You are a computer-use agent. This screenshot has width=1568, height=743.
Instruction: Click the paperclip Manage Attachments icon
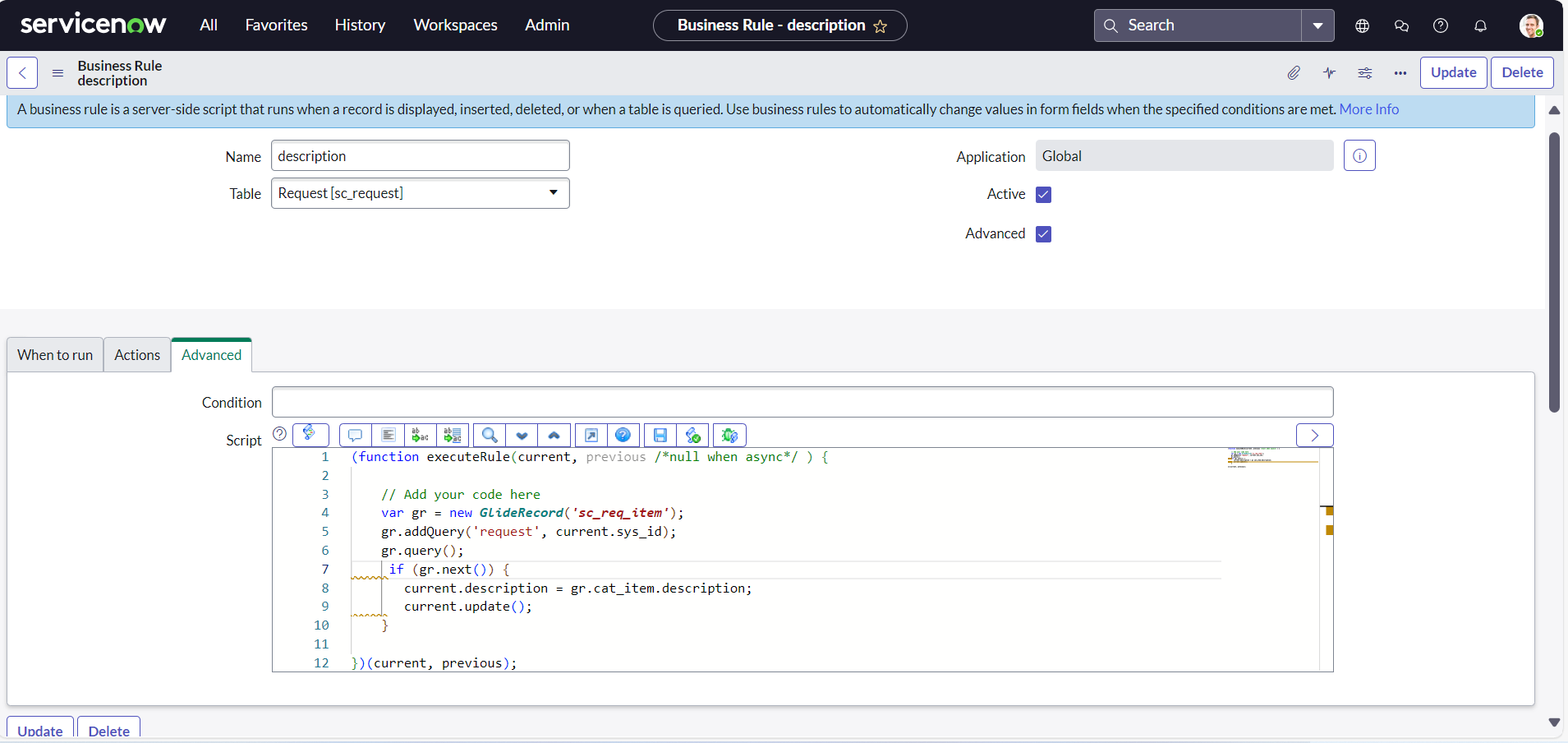[1294, 73]
